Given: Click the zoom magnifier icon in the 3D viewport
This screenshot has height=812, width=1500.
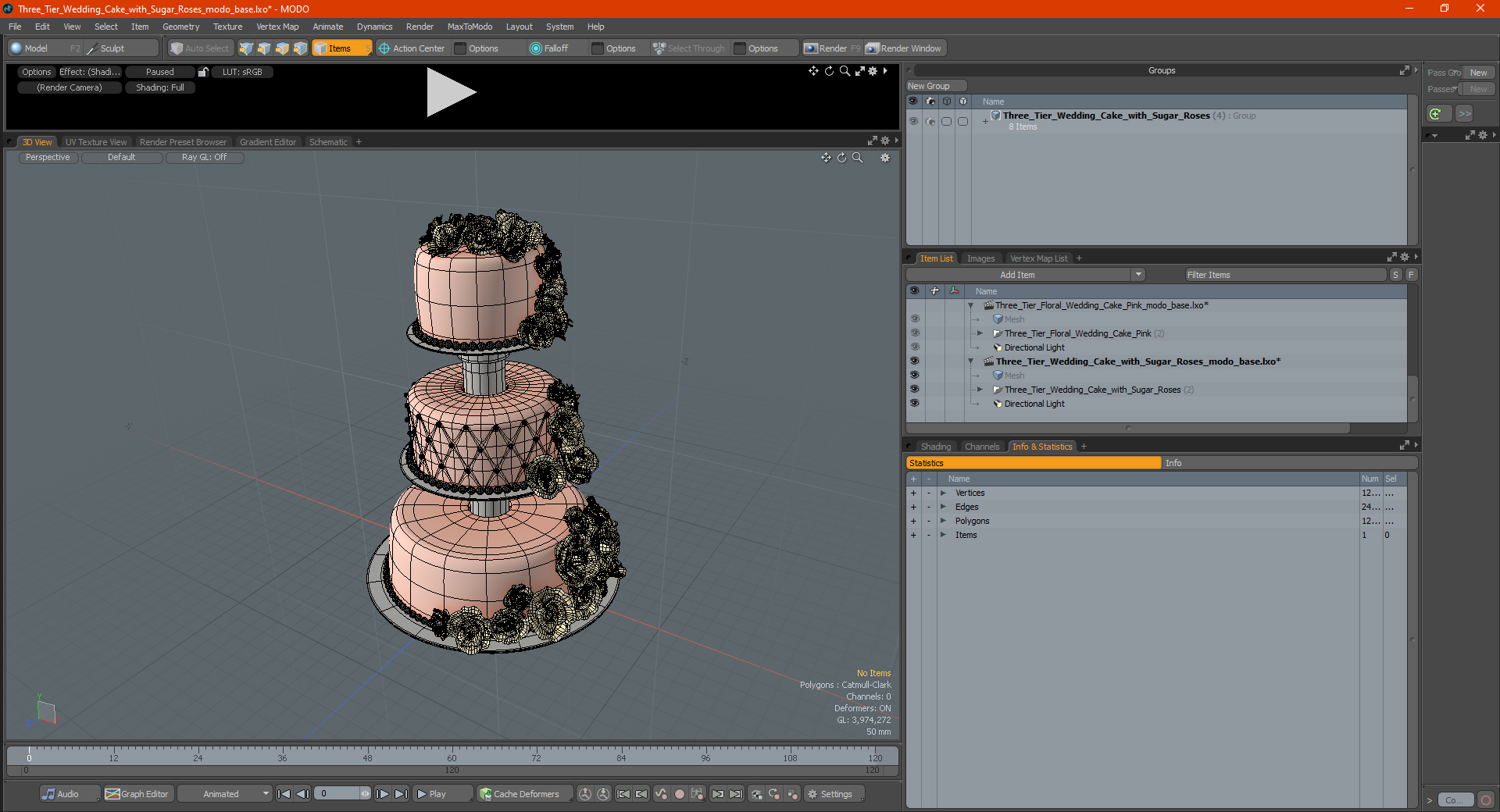Looking at the screenshot, I should (857, 158).
